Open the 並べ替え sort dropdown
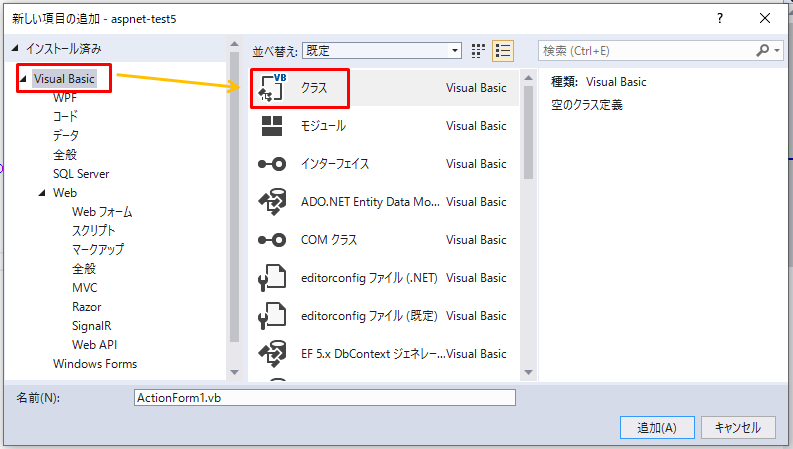This screenshot has width=793, height=449. (x=382, y=51)
